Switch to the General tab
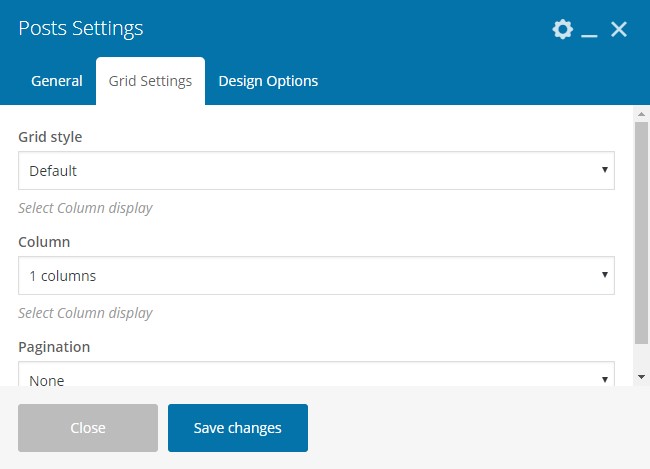Image resolution: width=650 pixels, height=469 pixels. 57,81
